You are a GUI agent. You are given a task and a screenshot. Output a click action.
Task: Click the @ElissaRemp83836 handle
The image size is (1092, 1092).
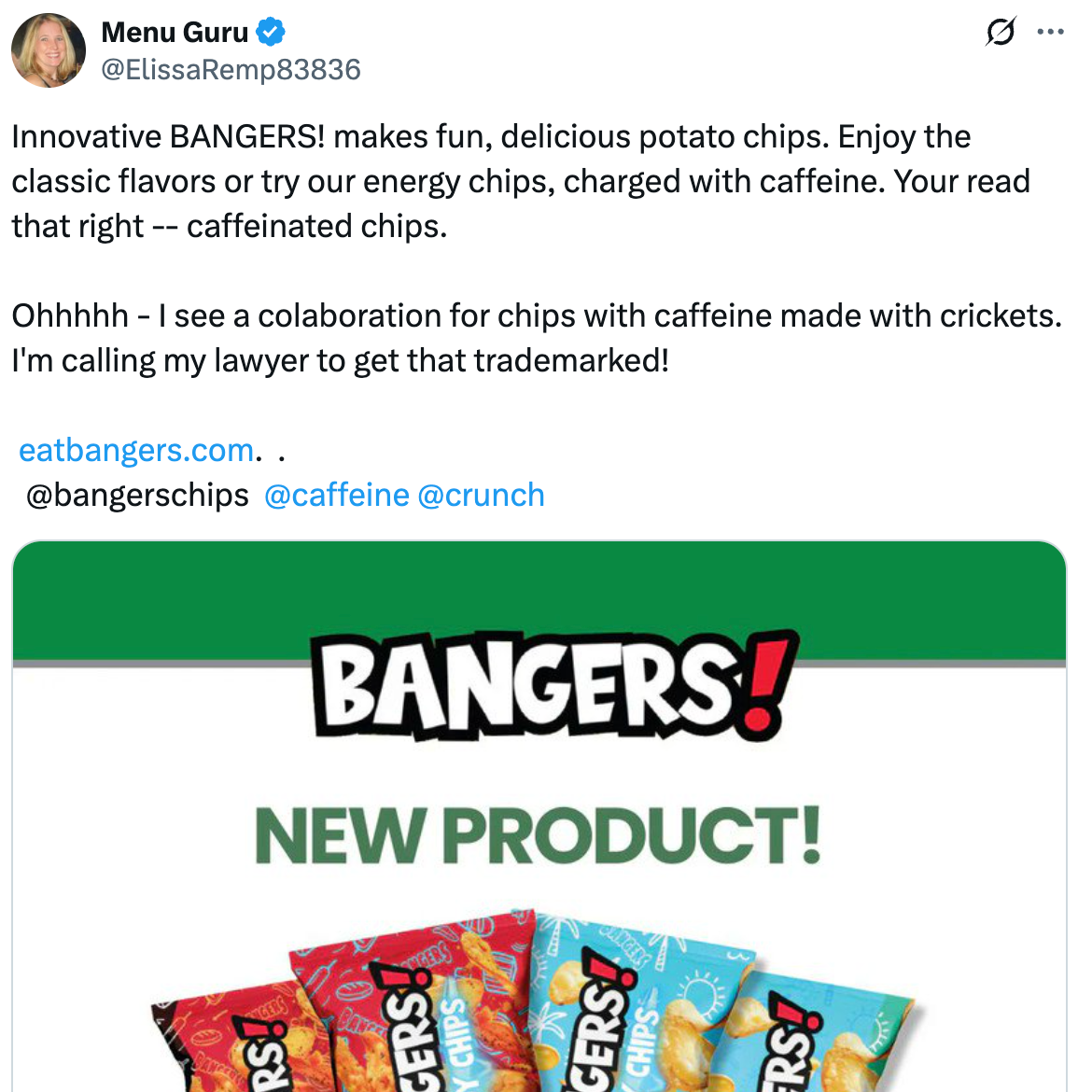[x=231, y=70]
